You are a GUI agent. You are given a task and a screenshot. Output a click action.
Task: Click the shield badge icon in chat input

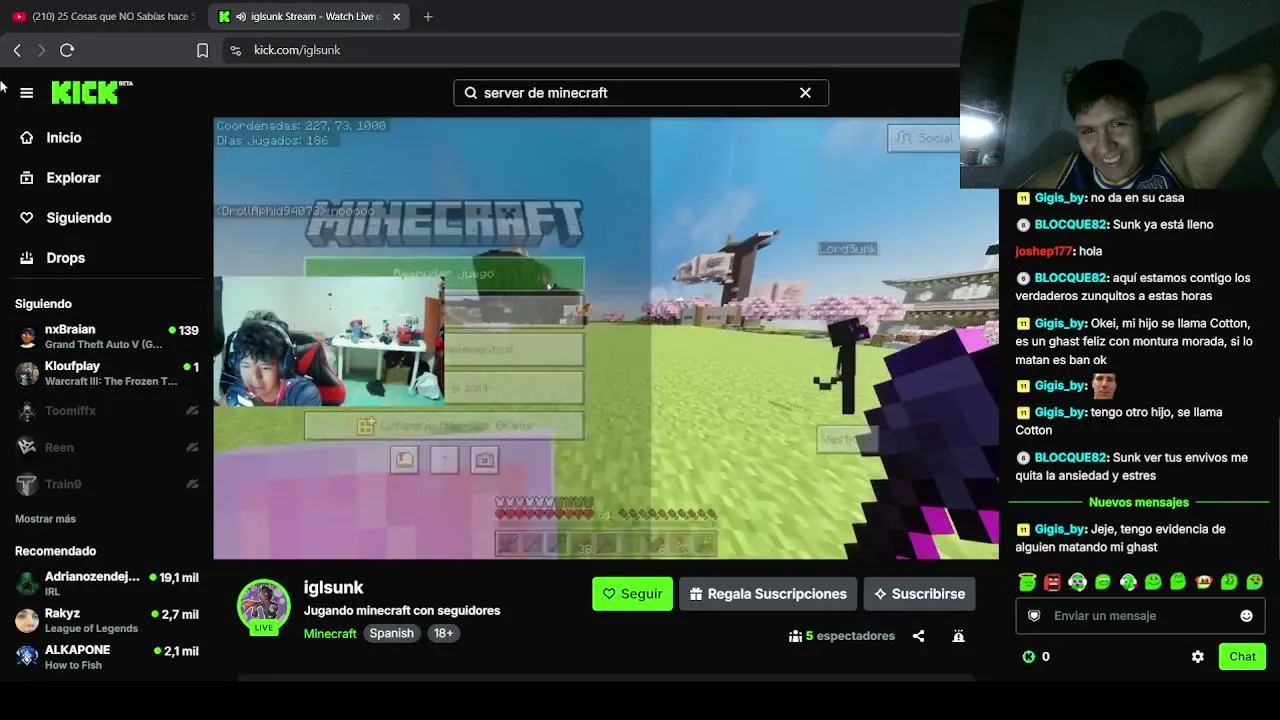coord(1034,616)
